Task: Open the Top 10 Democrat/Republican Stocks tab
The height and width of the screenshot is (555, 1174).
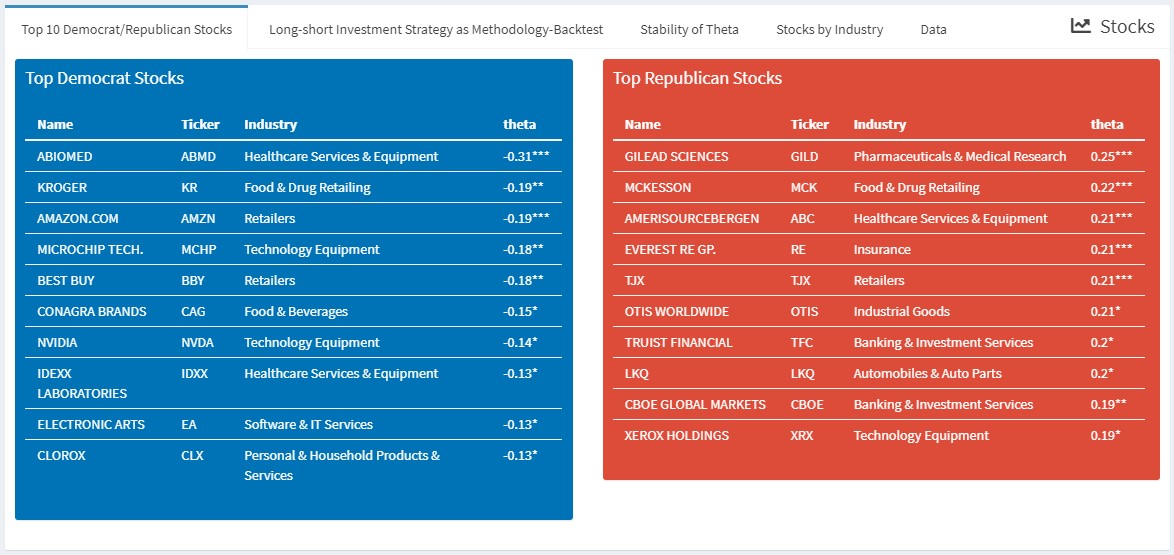Action: [127, 29]
